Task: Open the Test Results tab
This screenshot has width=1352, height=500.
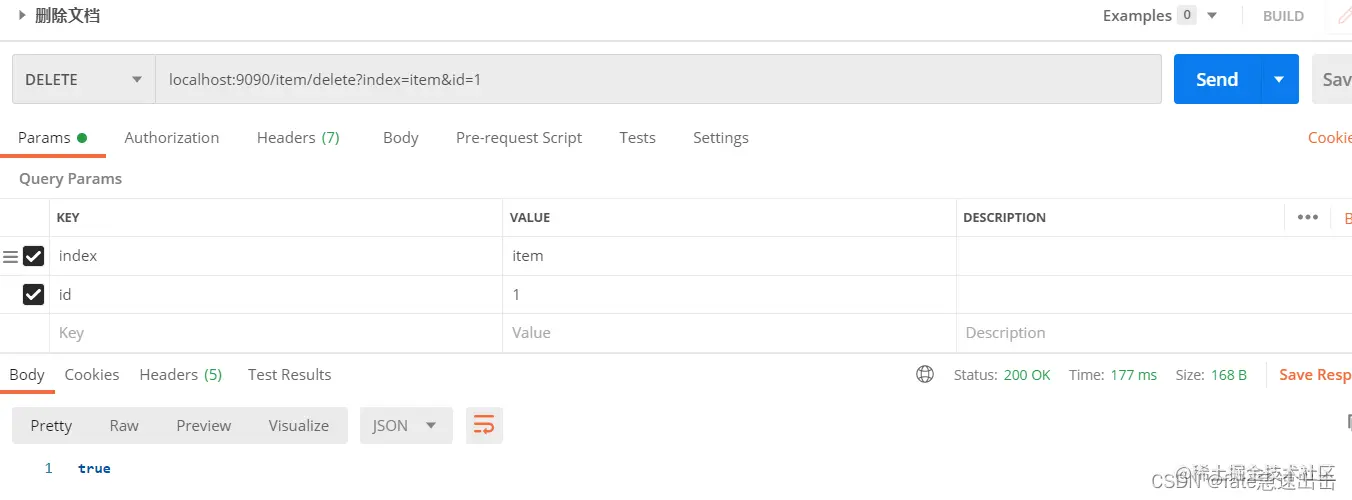Action: 289,374
